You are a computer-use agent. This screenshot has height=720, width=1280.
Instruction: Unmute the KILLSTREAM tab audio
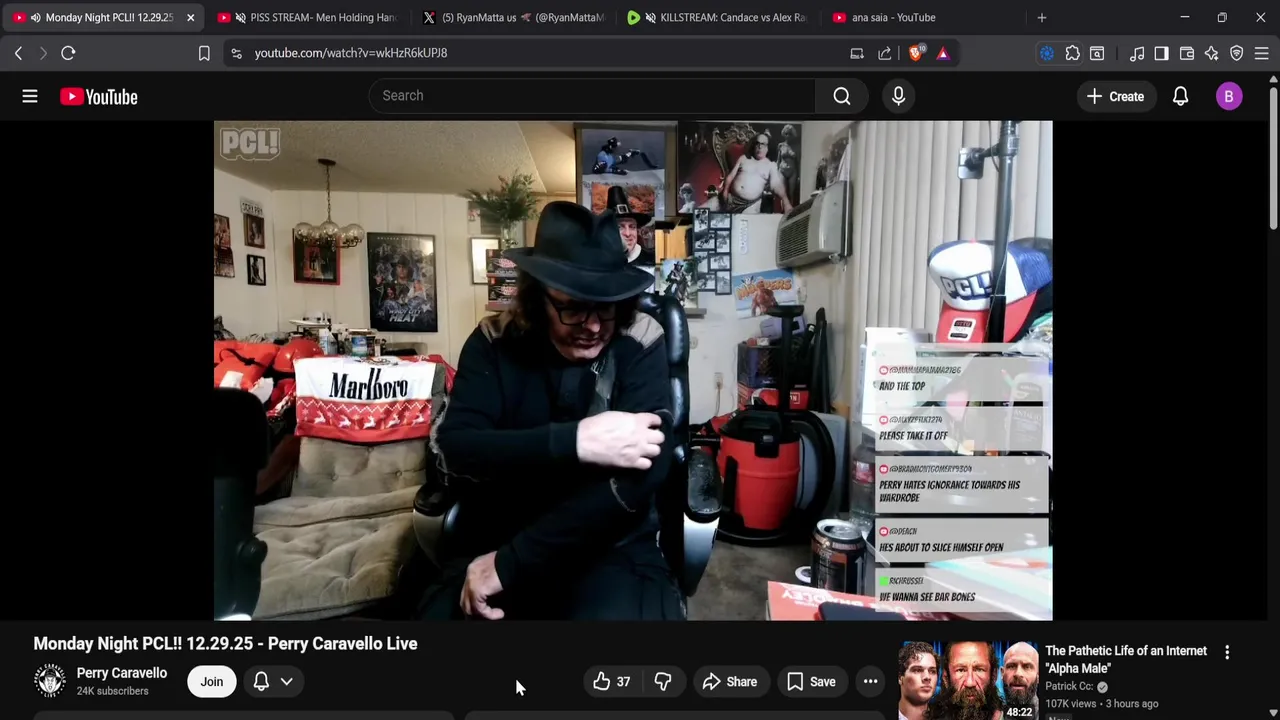650,17
